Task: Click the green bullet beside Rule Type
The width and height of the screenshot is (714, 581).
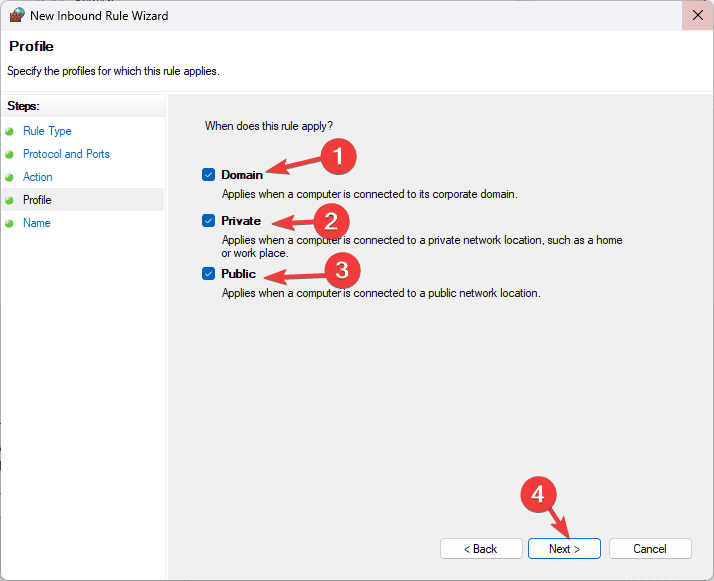Action: pos(10,131)
